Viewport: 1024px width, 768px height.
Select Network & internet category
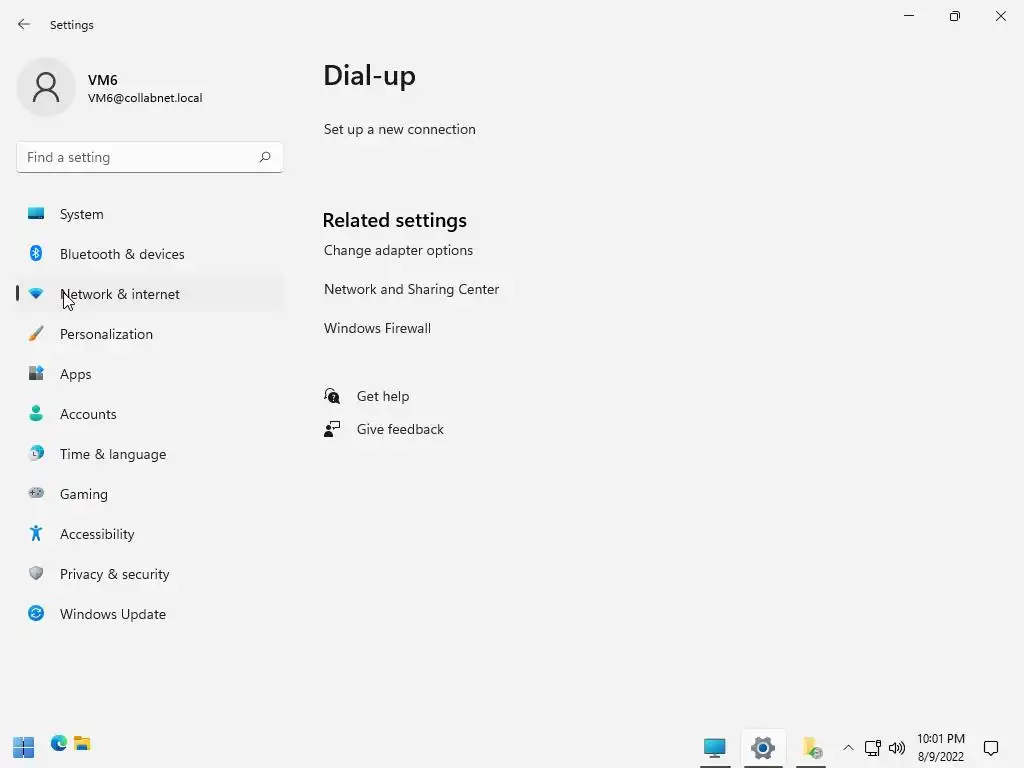pyautogui.click(x=150, y=294)
